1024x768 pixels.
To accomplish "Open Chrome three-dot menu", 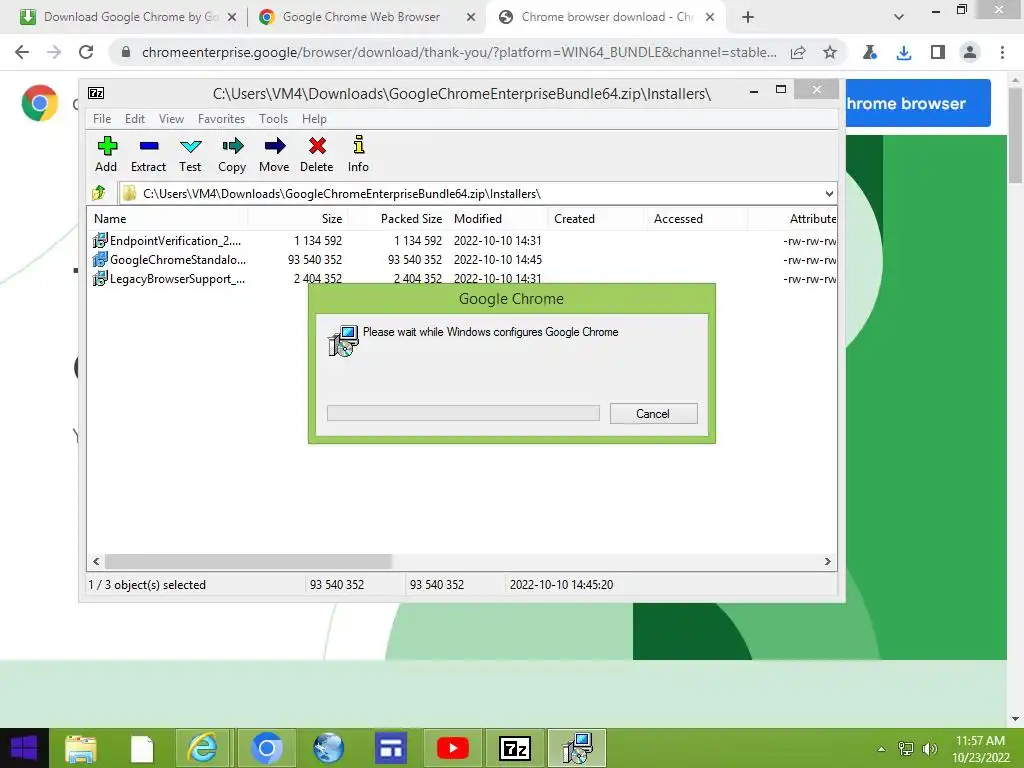I will coord(1002,52).
